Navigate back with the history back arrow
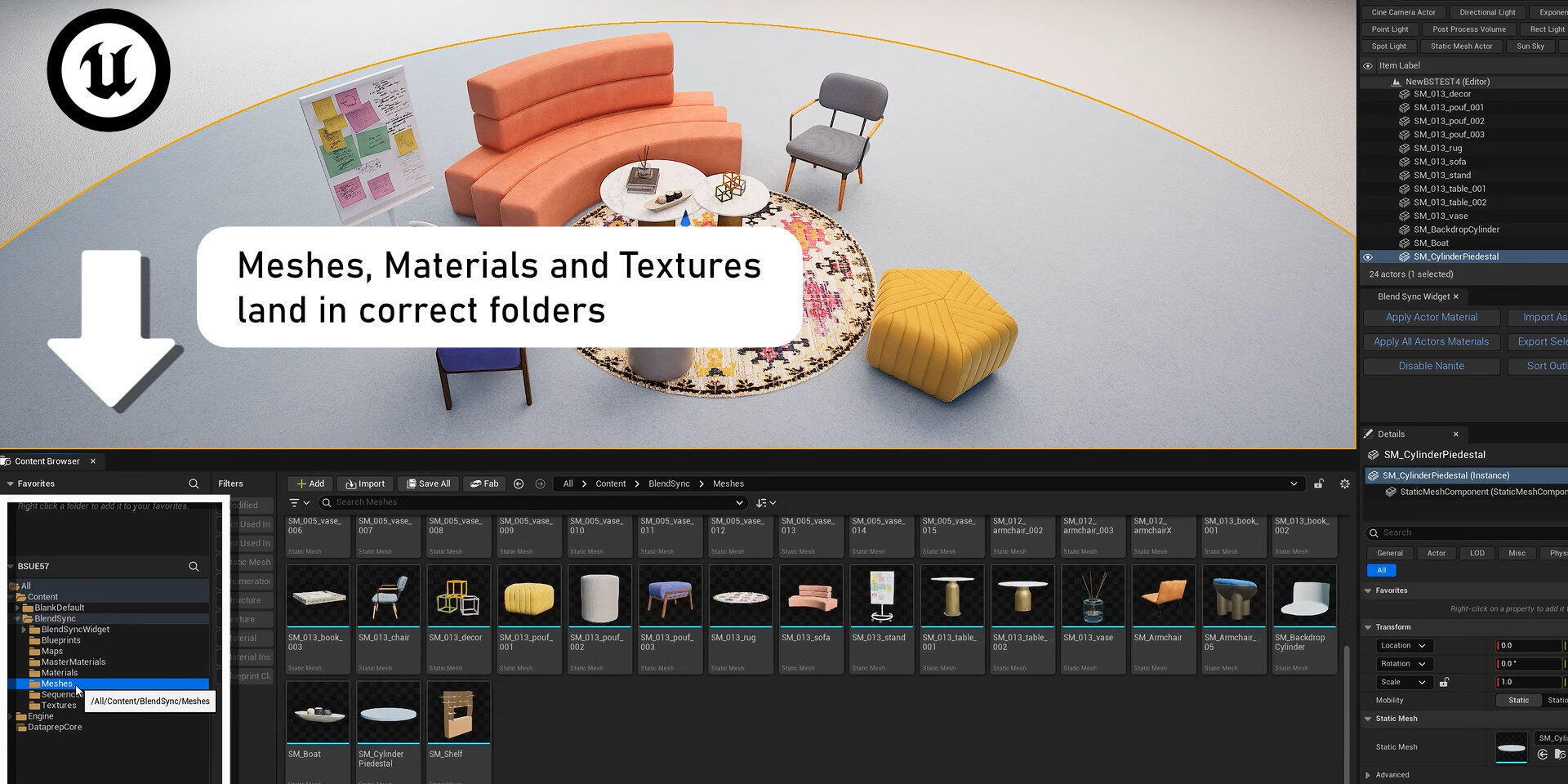1568x784 pixels. click(x=519, y=483)
